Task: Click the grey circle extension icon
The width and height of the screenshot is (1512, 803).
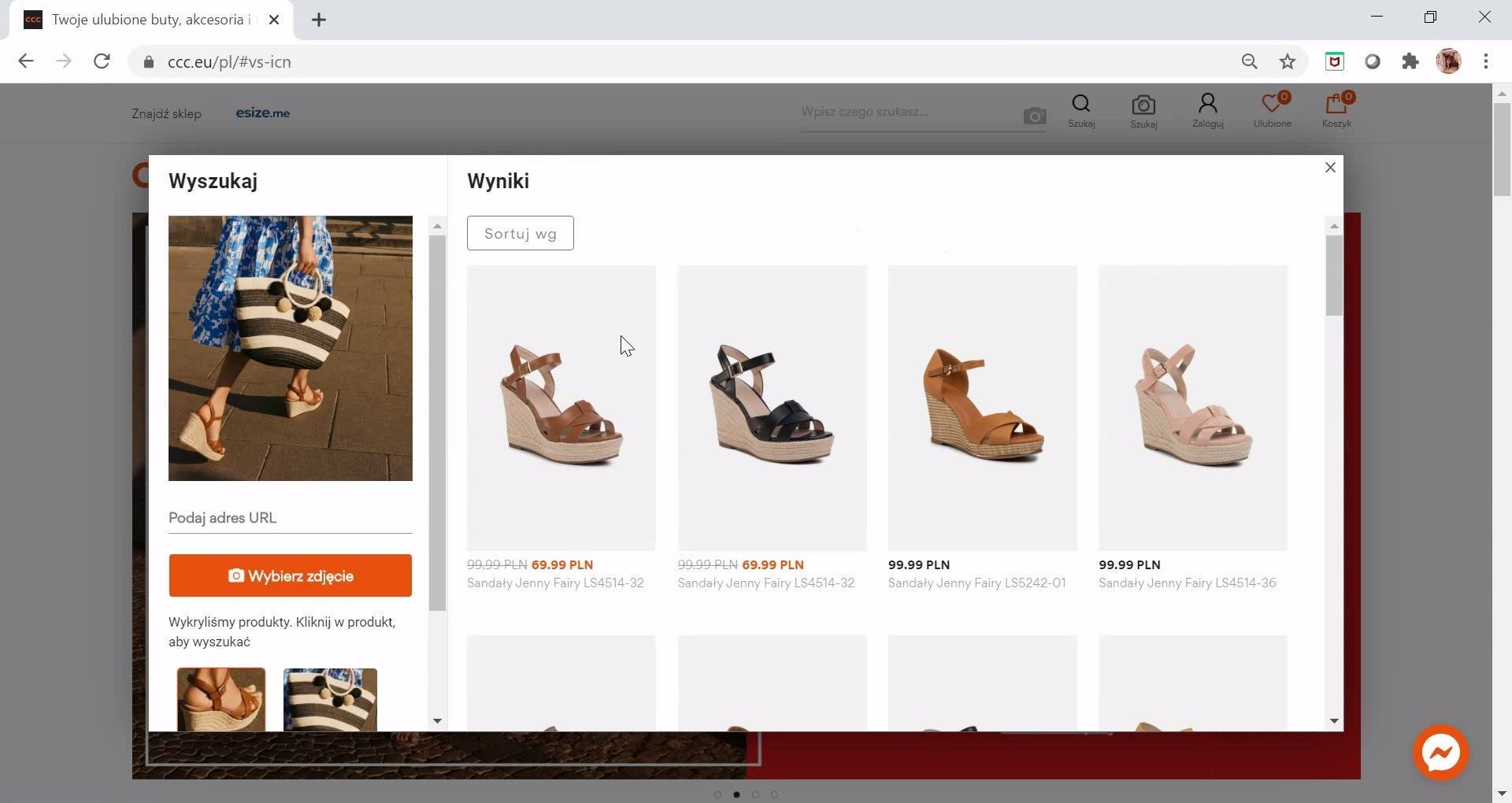Action: coord(1373,61)
